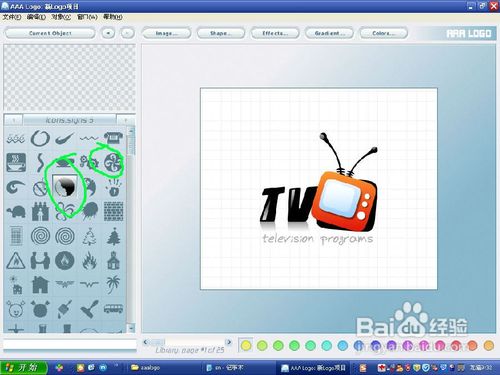The width and height of the screenshot is (500, 375).
Task: Click the Colors... button
Action: pos(383,33)
